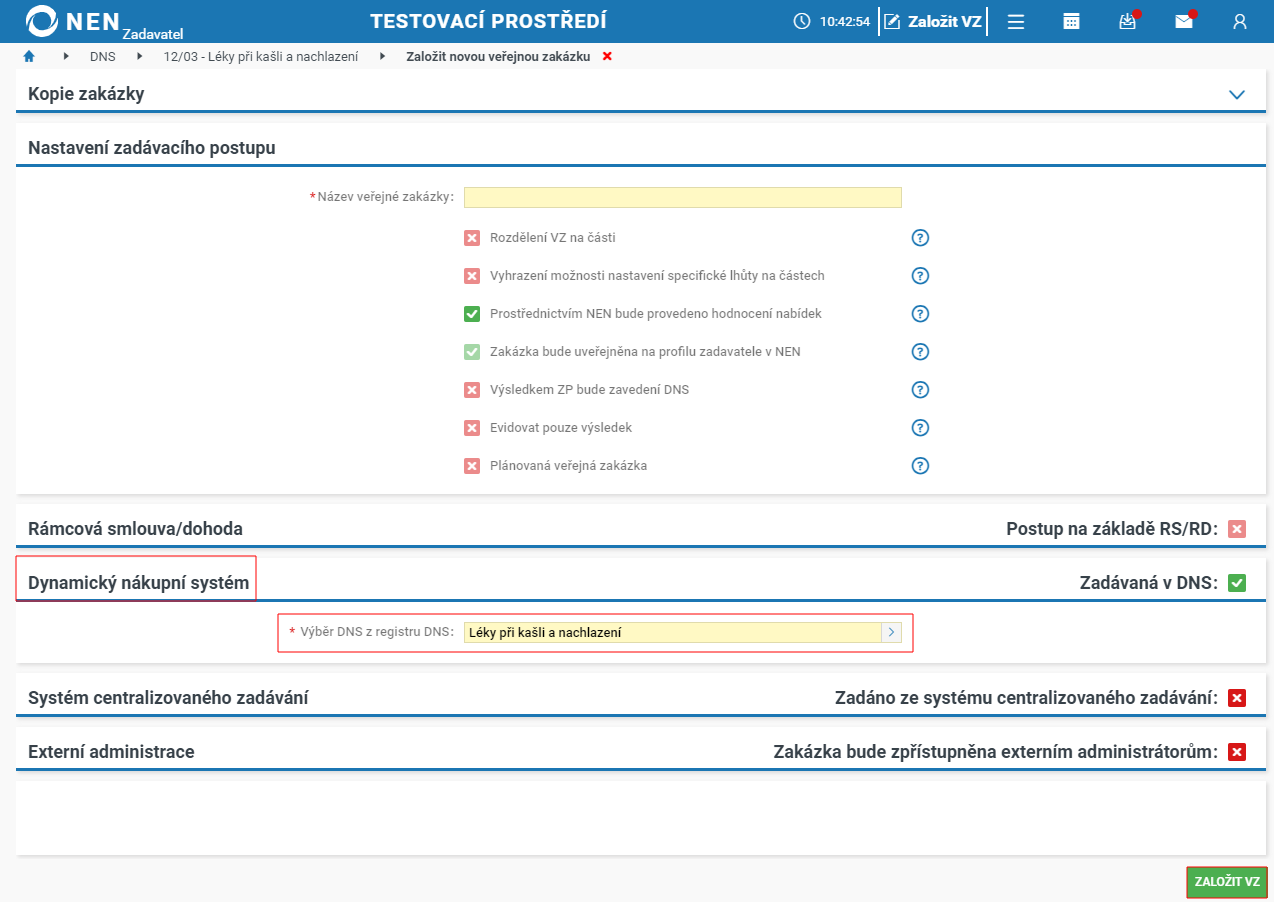Go to home via house icon
This screenshot has height=902, width=1274.
click(x=29, y=56)
